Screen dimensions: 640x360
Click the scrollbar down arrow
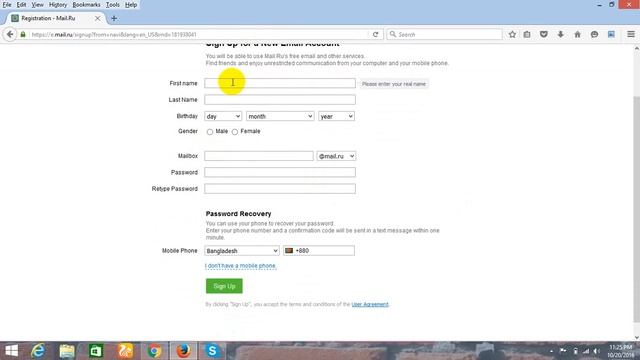(x=636, y=337)
